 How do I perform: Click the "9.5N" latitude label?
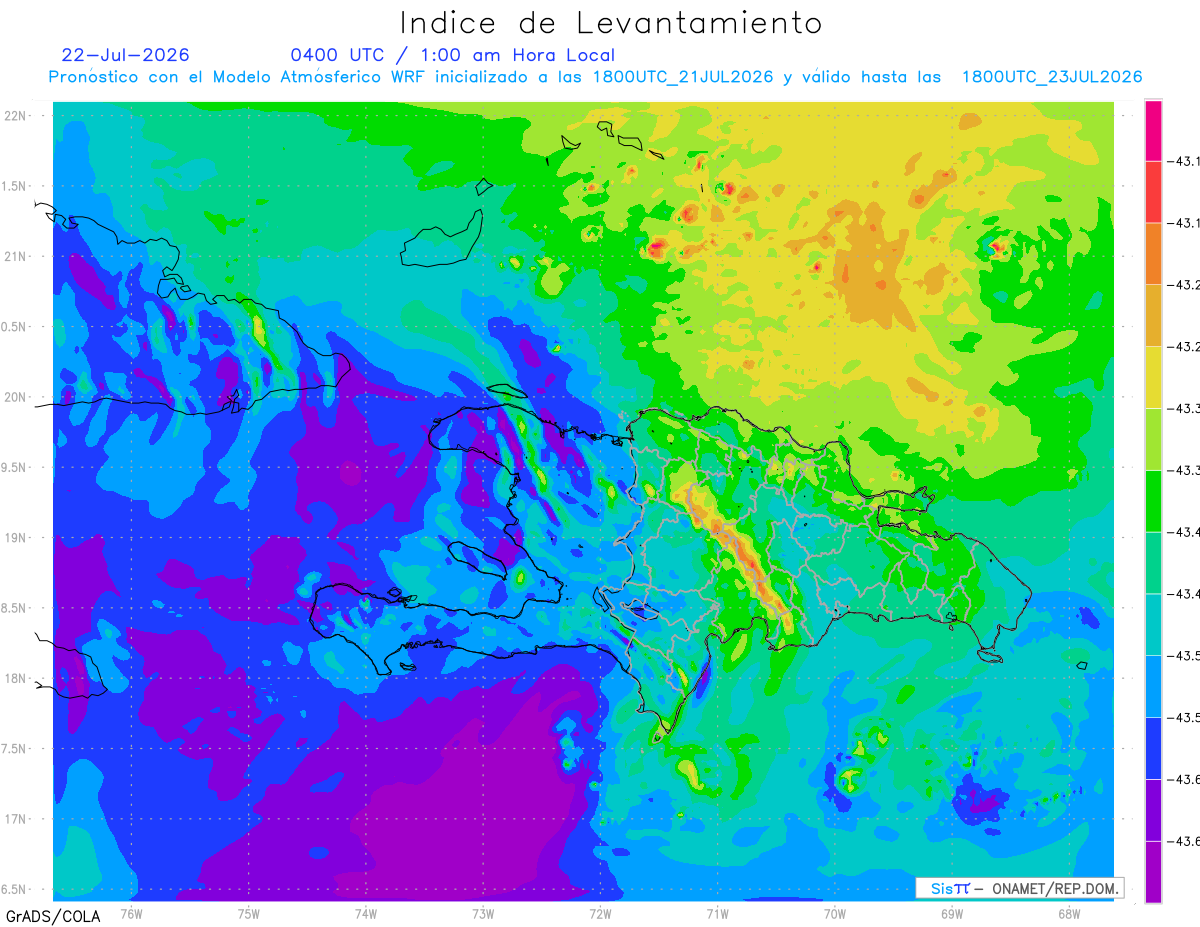click(x=15, y=468)
